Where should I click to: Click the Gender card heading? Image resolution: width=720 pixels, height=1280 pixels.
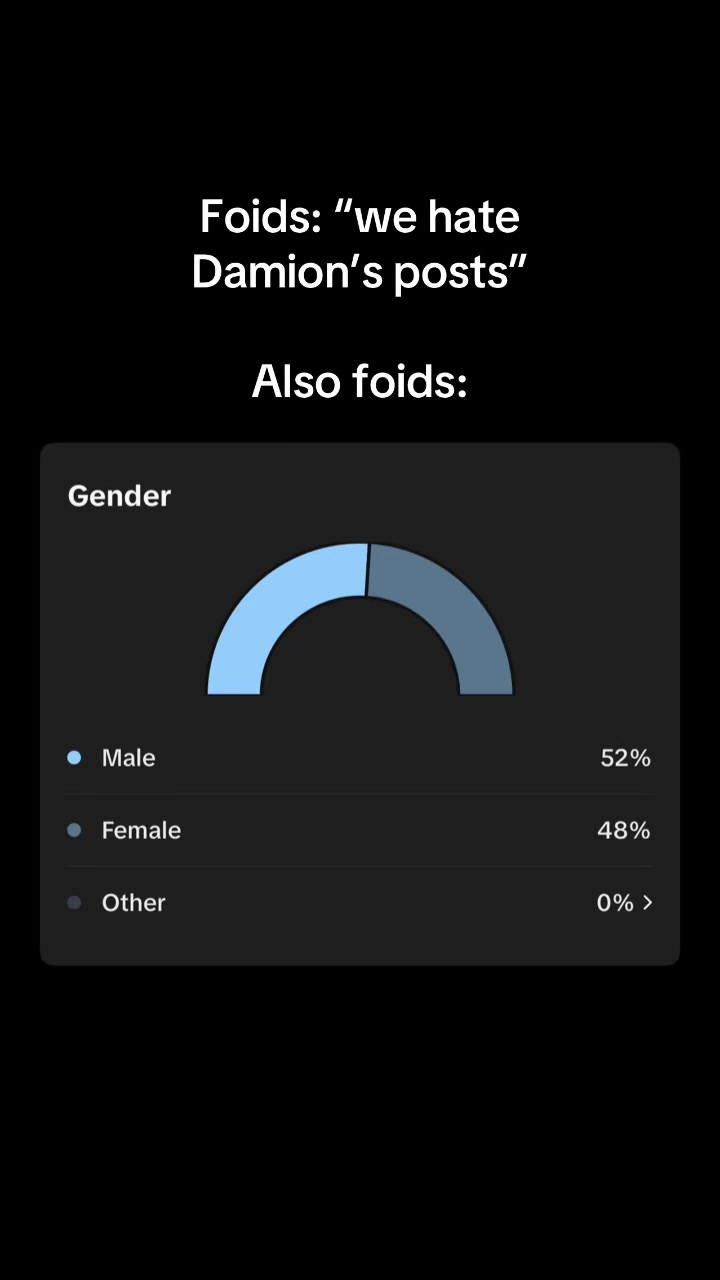tap(119, 496)
